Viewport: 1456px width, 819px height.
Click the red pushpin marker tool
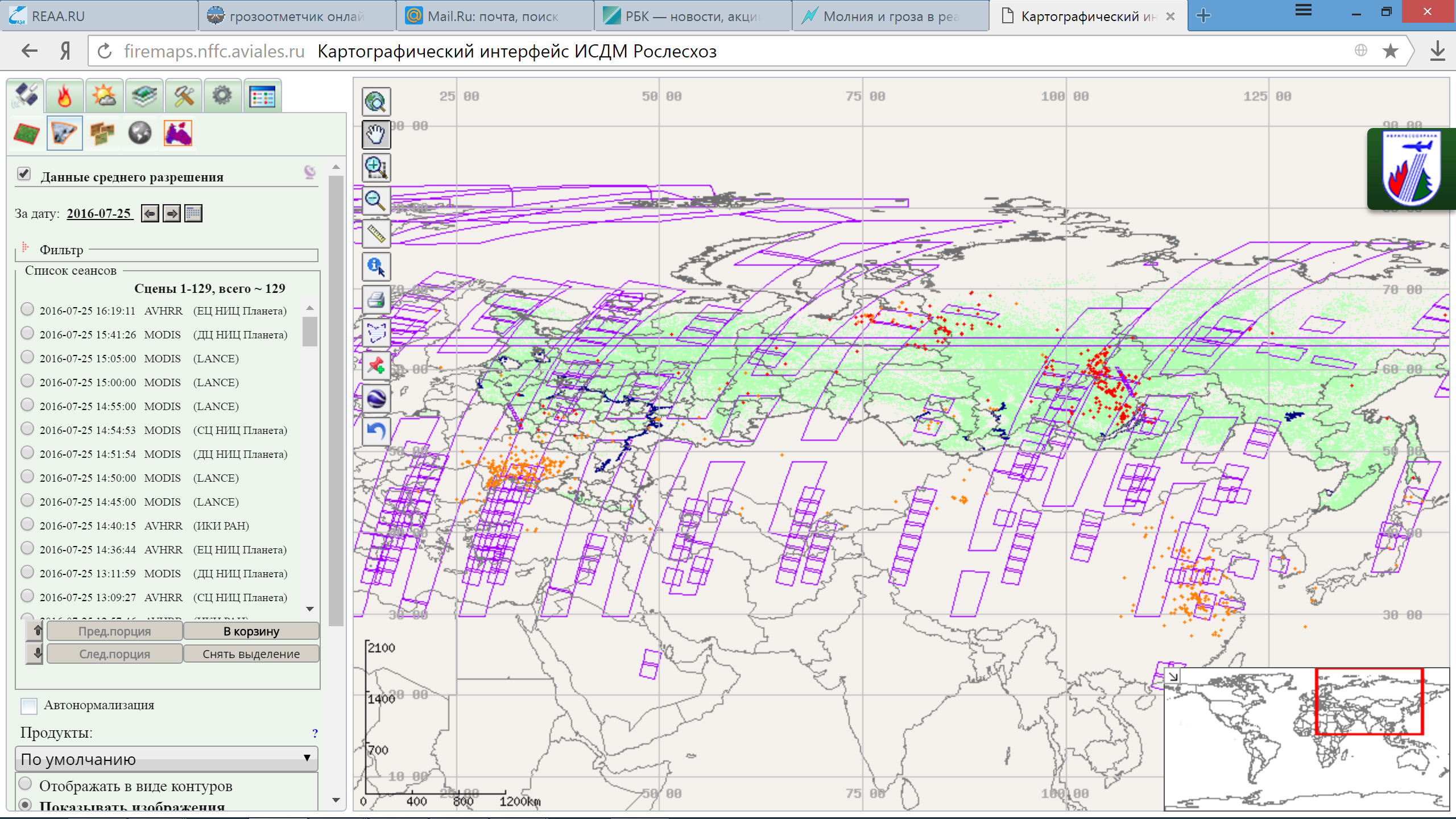(x=376, y=366)
